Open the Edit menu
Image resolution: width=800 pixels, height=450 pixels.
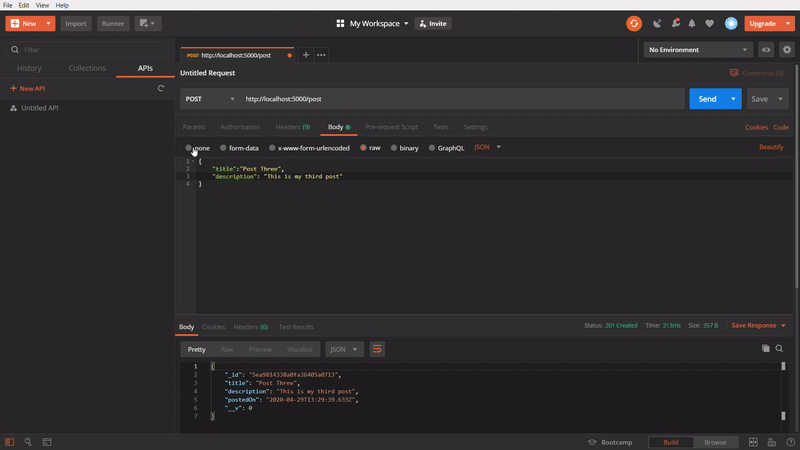click(24, 5)
